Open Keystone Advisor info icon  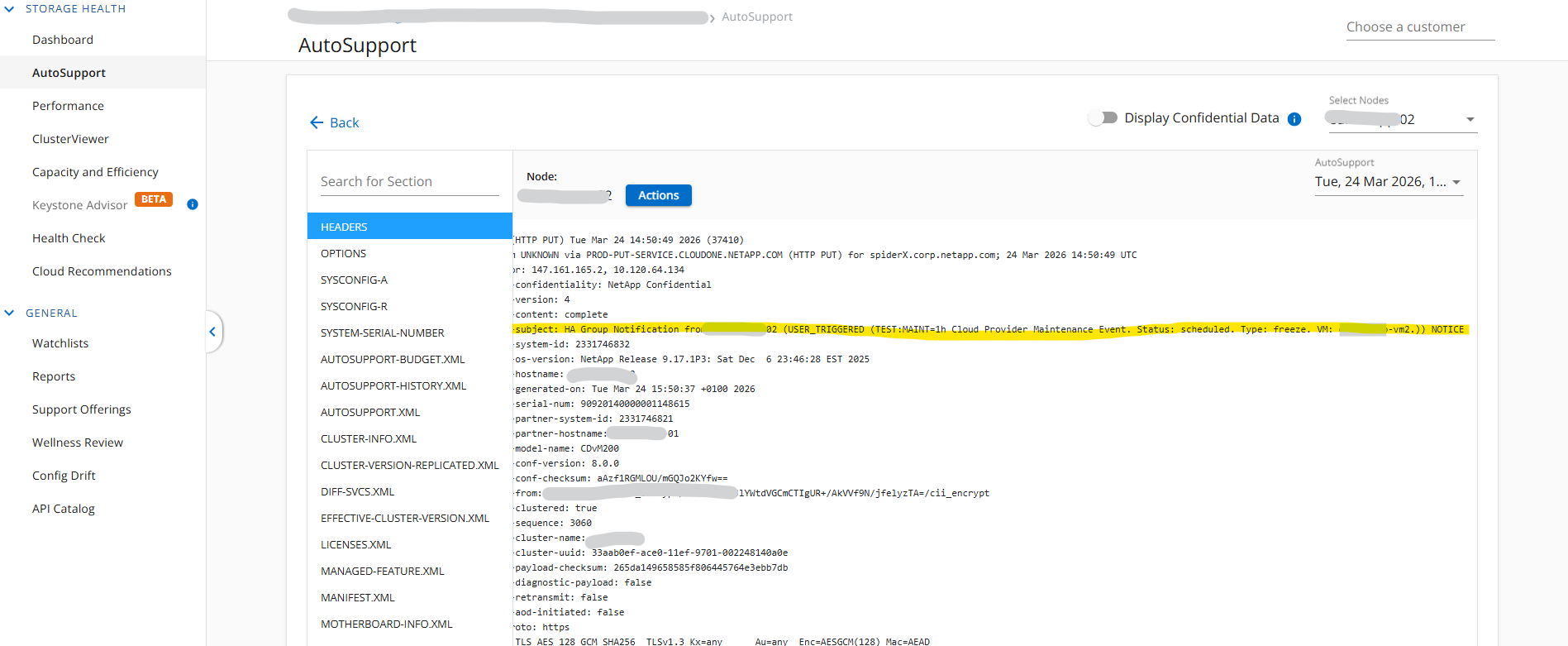click(193, 204)
